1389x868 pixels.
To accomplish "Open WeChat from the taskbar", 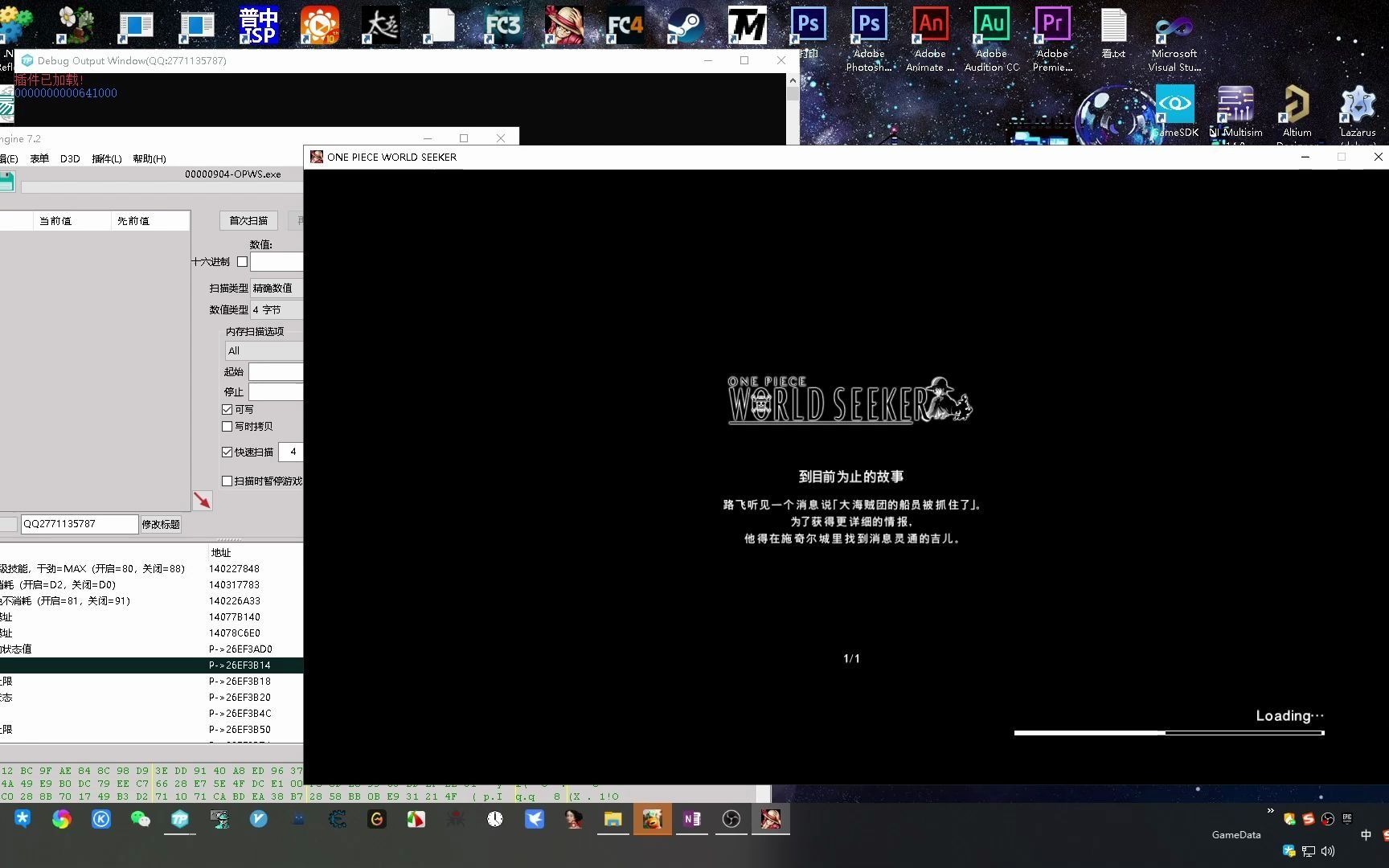I will 141,819.
